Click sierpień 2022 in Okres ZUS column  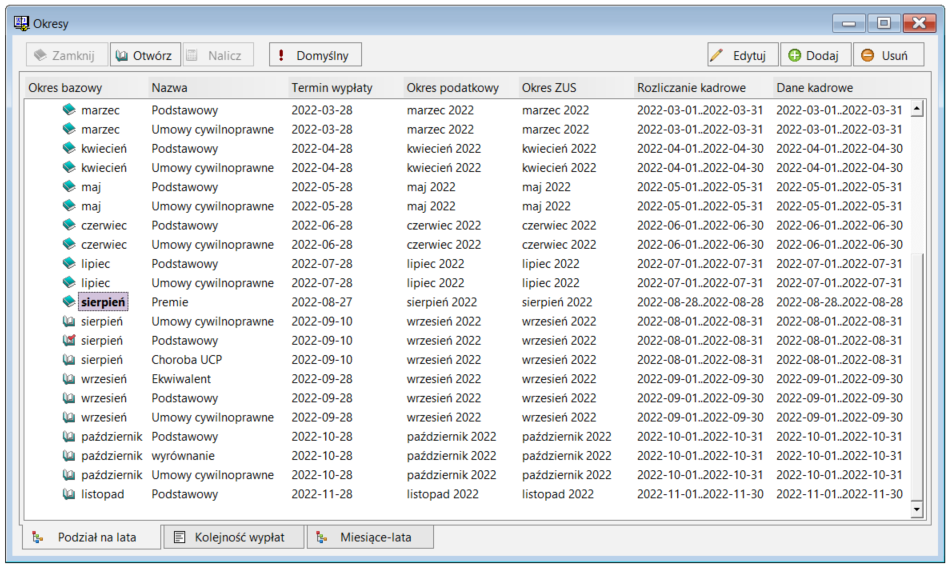coord(557,302)
